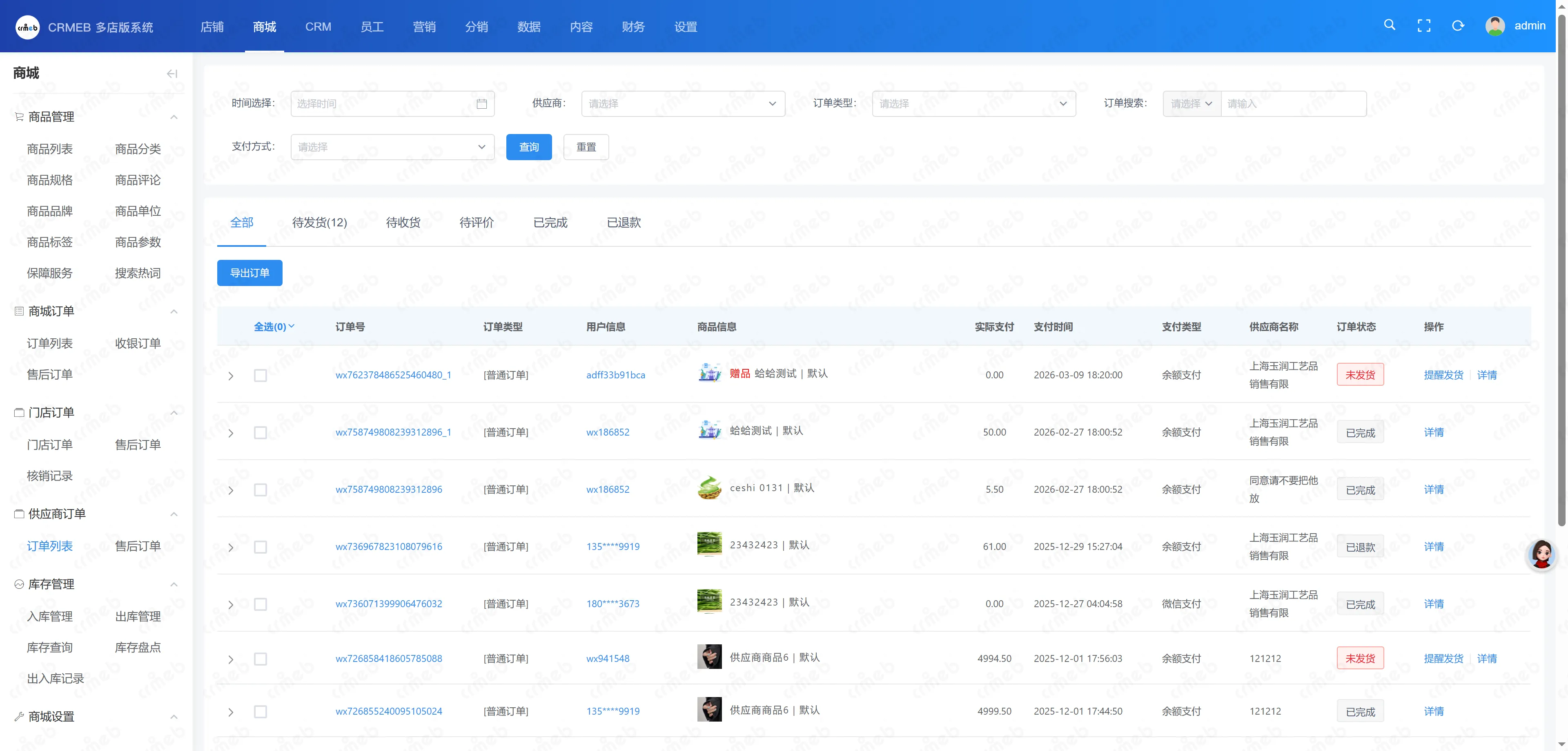Screen dimensions: 1568x751
Task: Open user link adff33b91bca
Action: coord(616,375)
